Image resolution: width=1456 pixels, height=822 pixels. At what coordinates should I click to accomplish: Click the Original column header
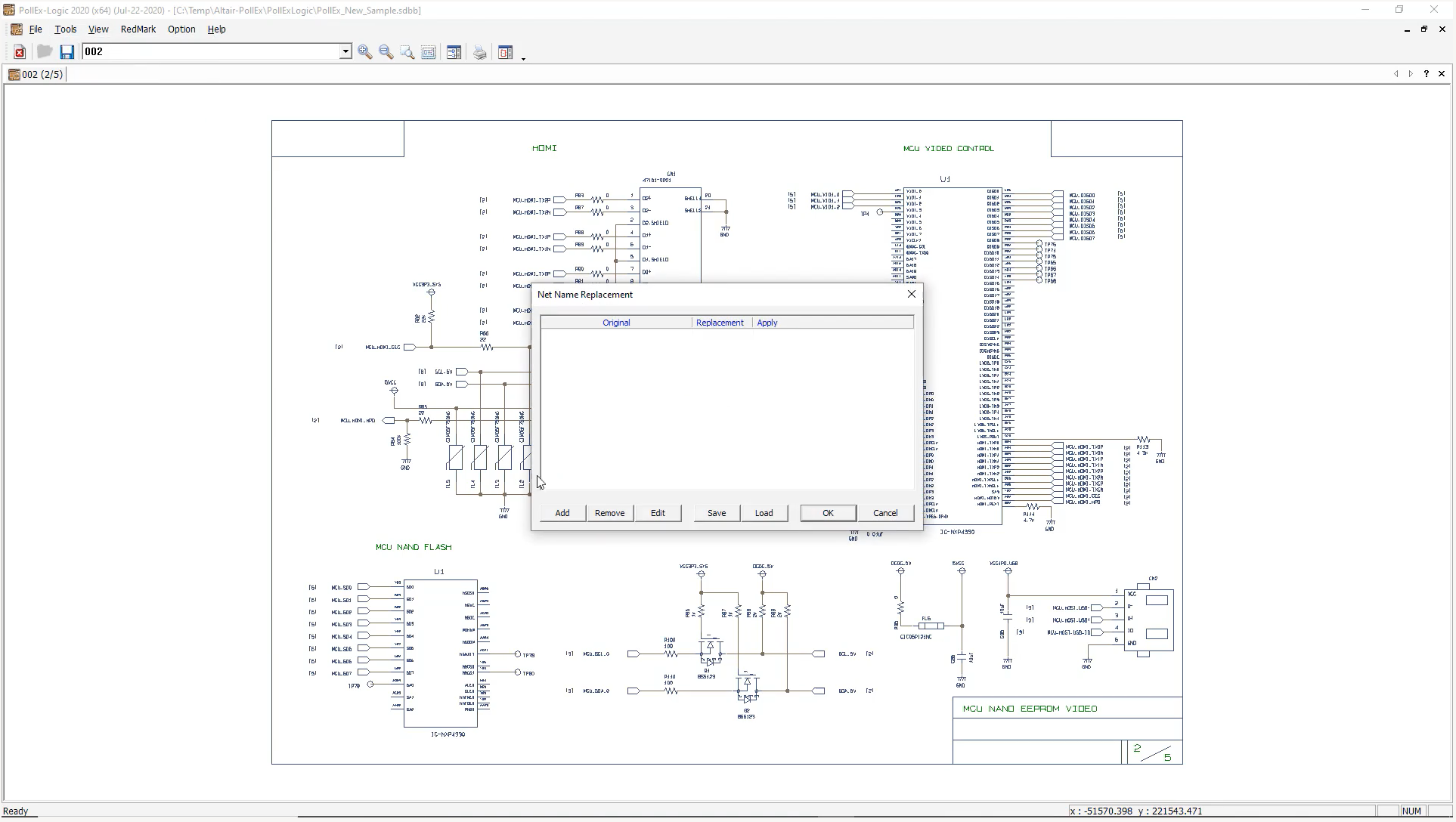616,323
